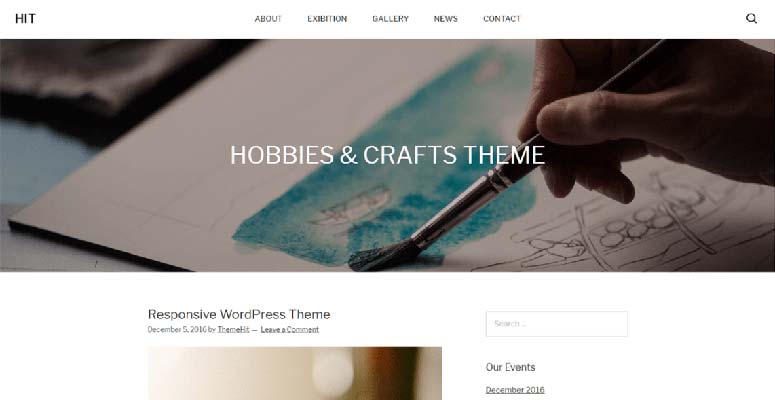
Task: Navigate to the News section
Action: (445, 19)
